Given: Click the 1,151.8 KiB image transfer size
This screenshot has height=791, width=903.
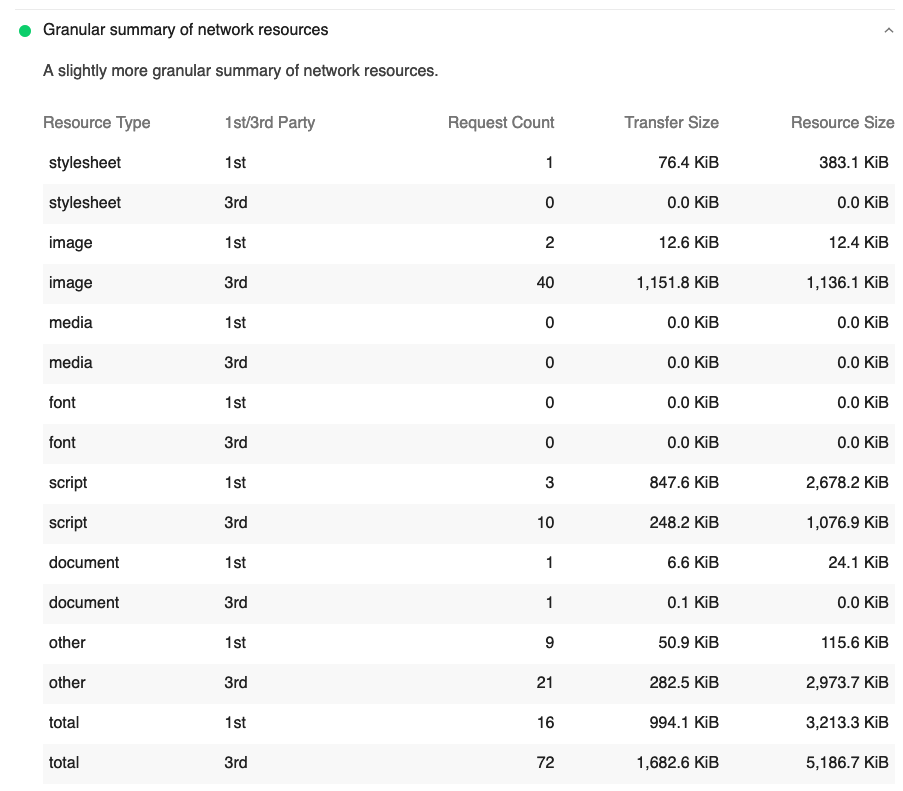Looking at the screenshot, I should [x=677, y=283].
